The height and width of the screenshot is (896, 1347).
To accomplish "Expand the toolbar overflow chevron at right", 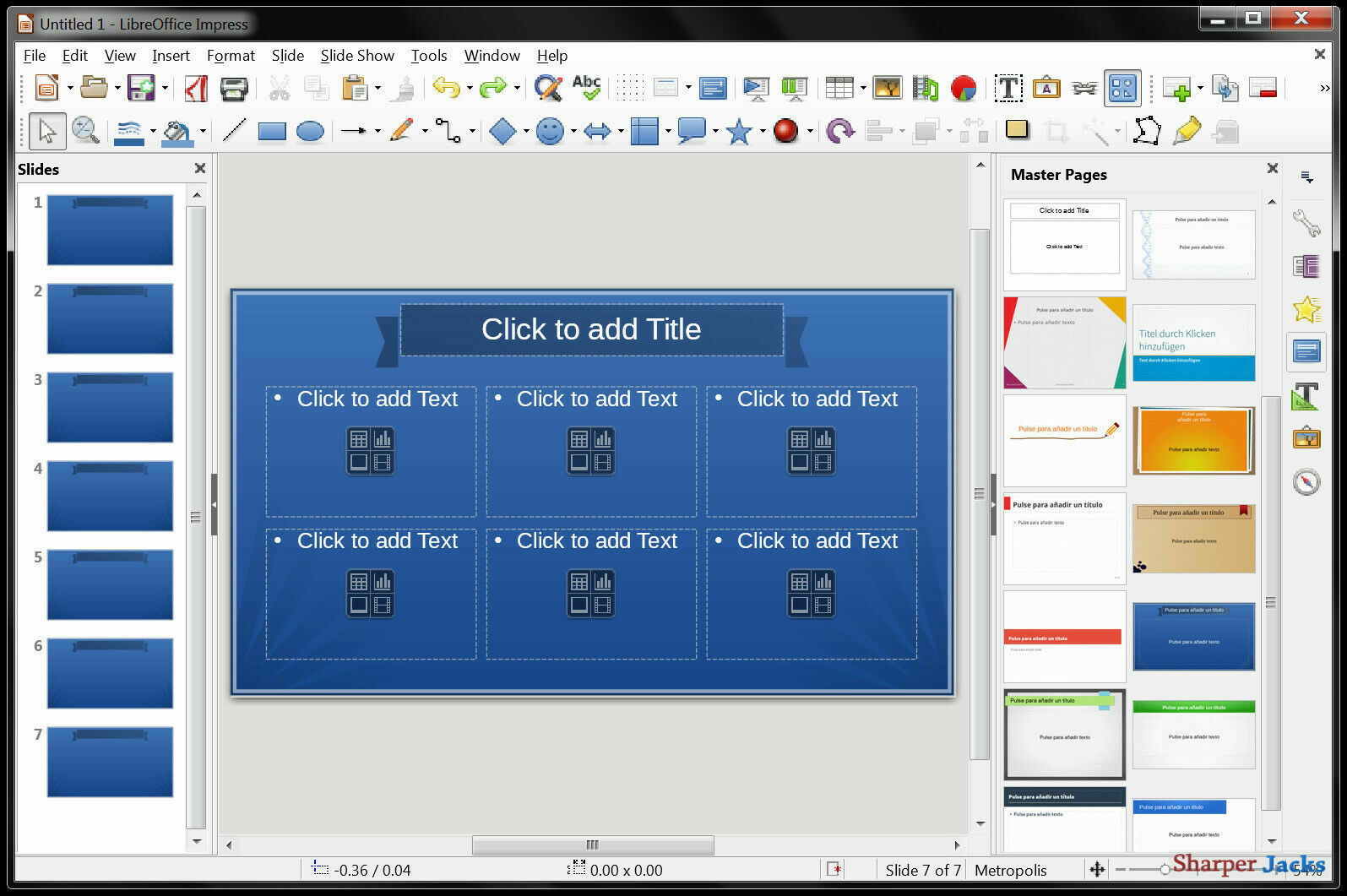I will click(x=1324, y=88).
